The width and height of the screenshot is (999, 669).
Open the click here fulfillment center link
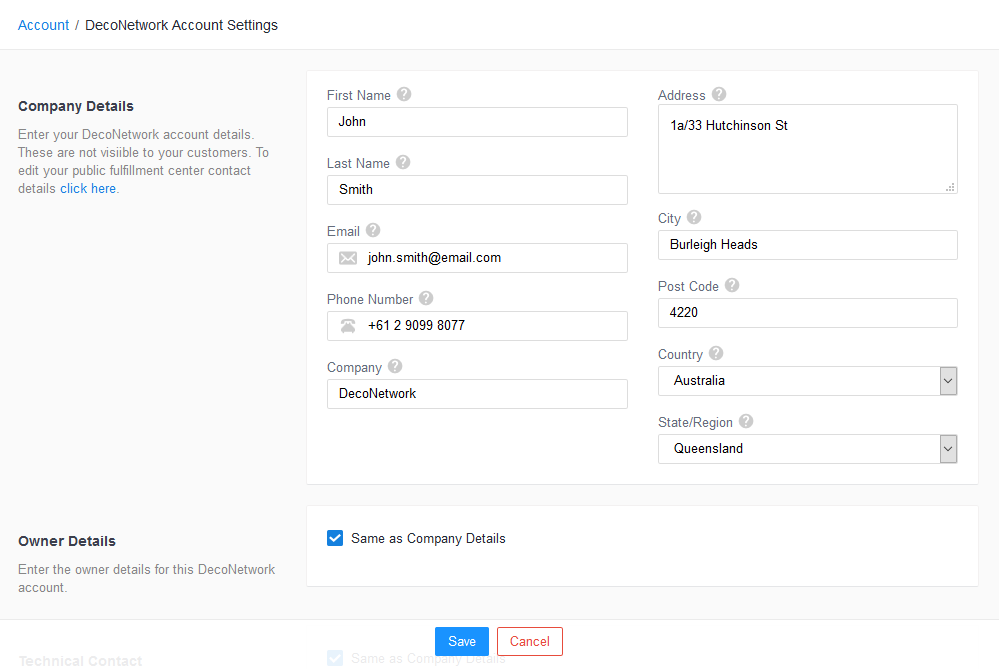88,188
